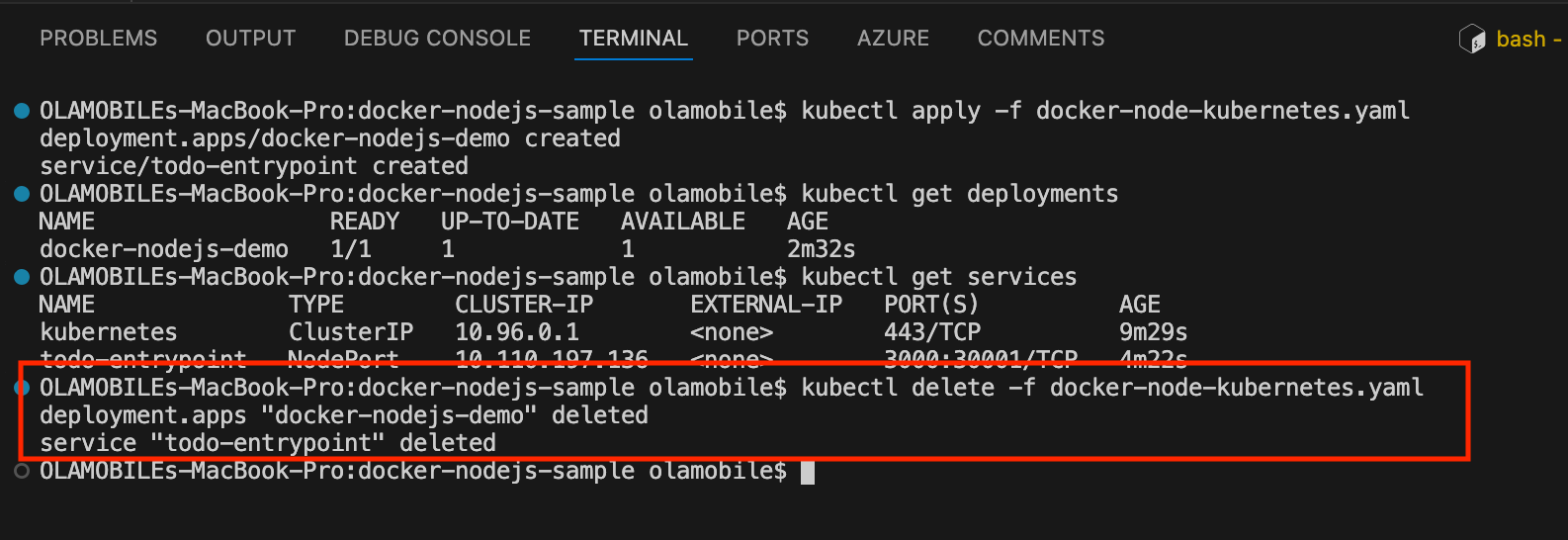
Task: Show the DEBUG CONSOLE tab
Action: (437, 39)
